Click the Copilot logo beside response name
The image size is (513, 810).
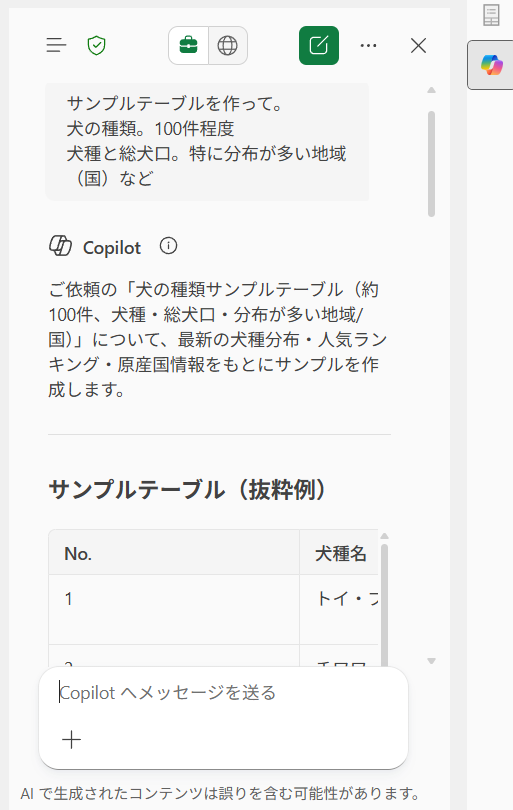(60, 246)
